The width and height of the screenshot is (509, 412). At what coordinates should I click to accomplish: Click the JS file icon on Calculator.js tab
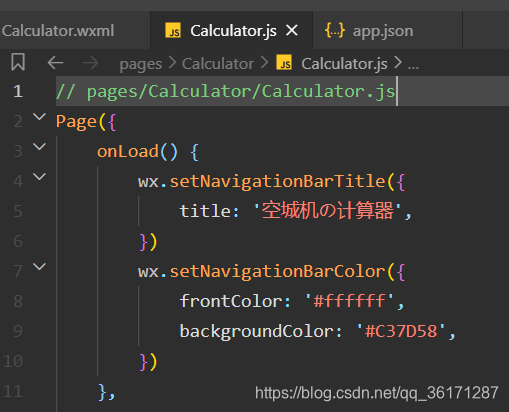tap(173, 31)
